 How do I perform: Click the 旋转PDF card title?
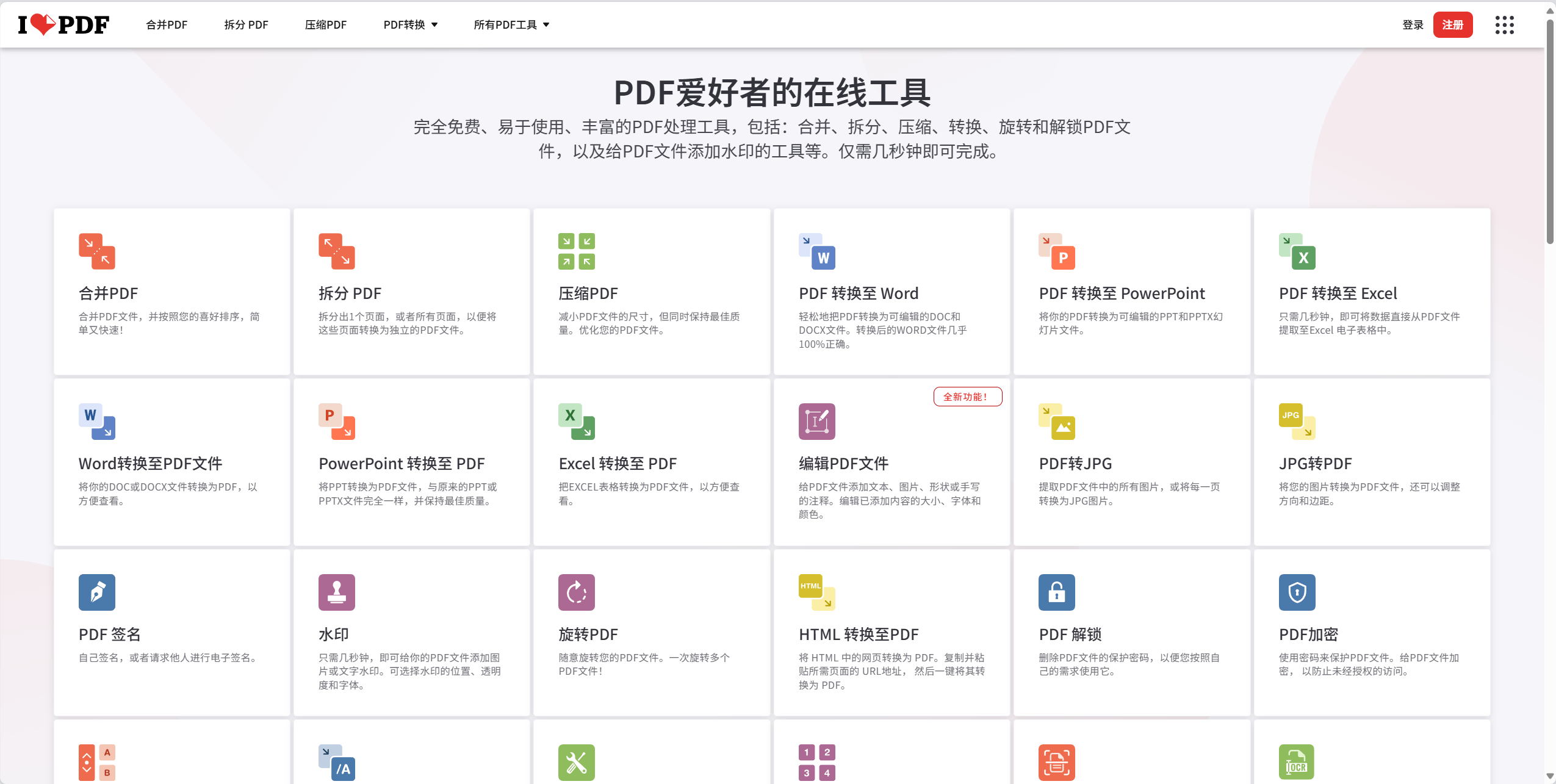coord(588,635)
